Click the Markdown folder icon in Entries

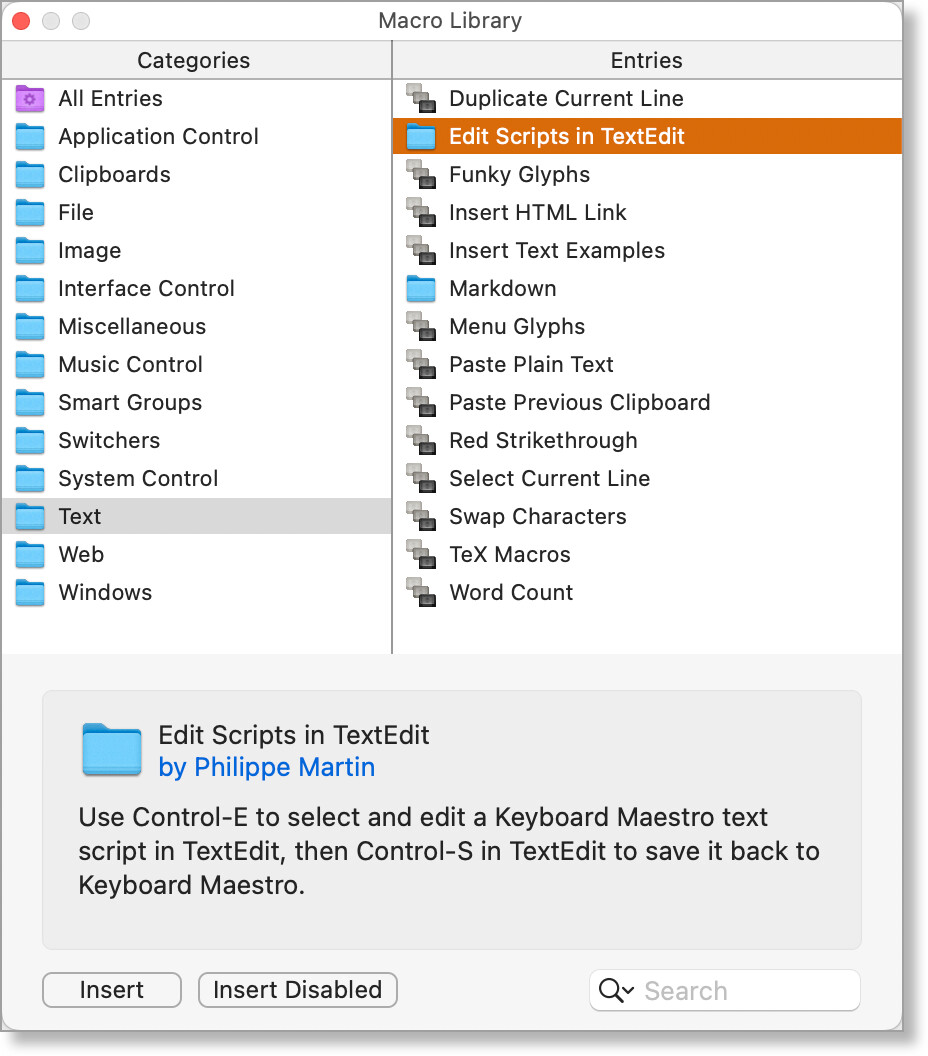pyautogui.click(x=421, y=288)
